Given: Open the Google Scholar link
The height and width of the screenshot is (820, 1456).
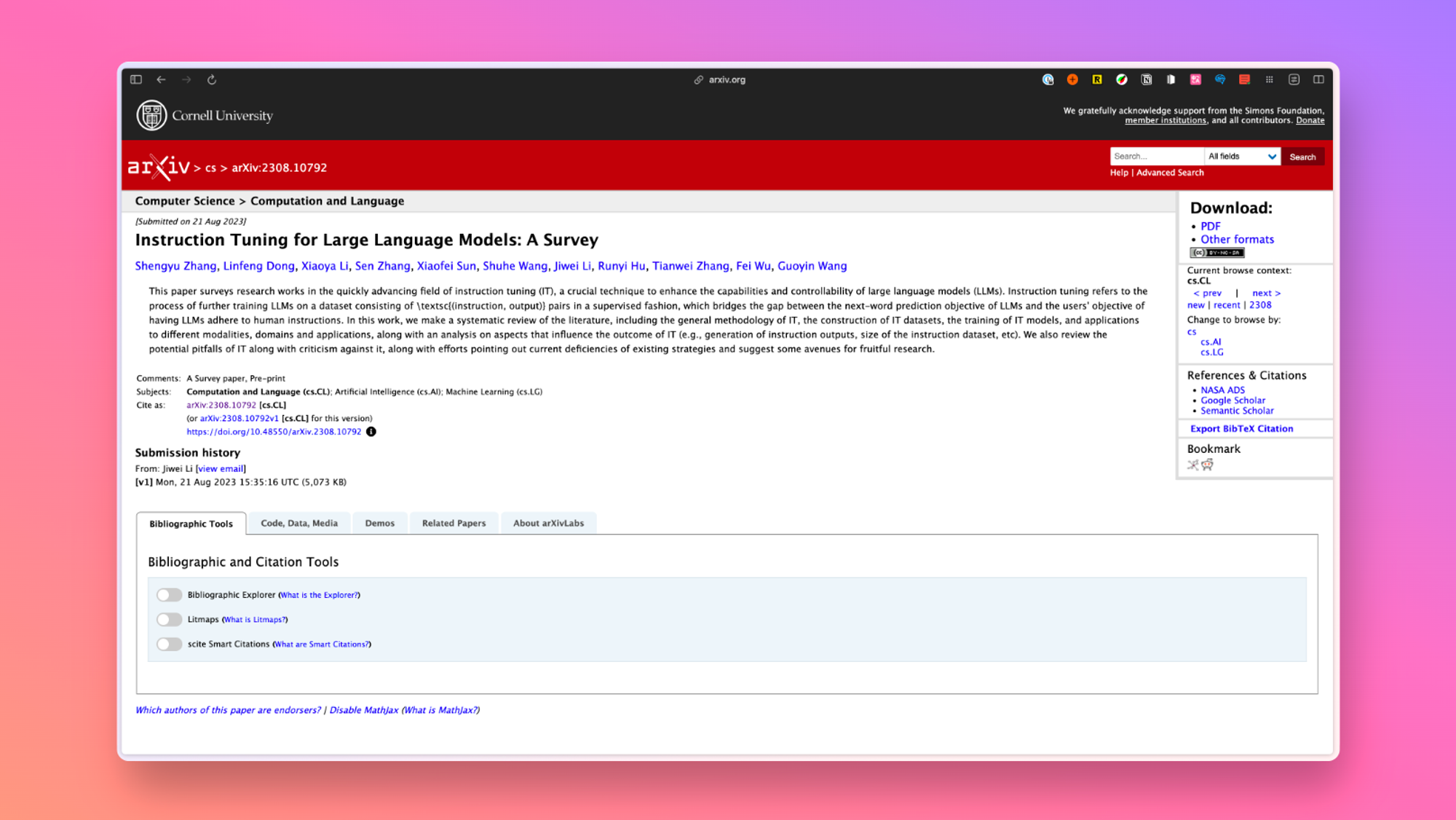Looking at the screenshot, I should [1233, 401].
